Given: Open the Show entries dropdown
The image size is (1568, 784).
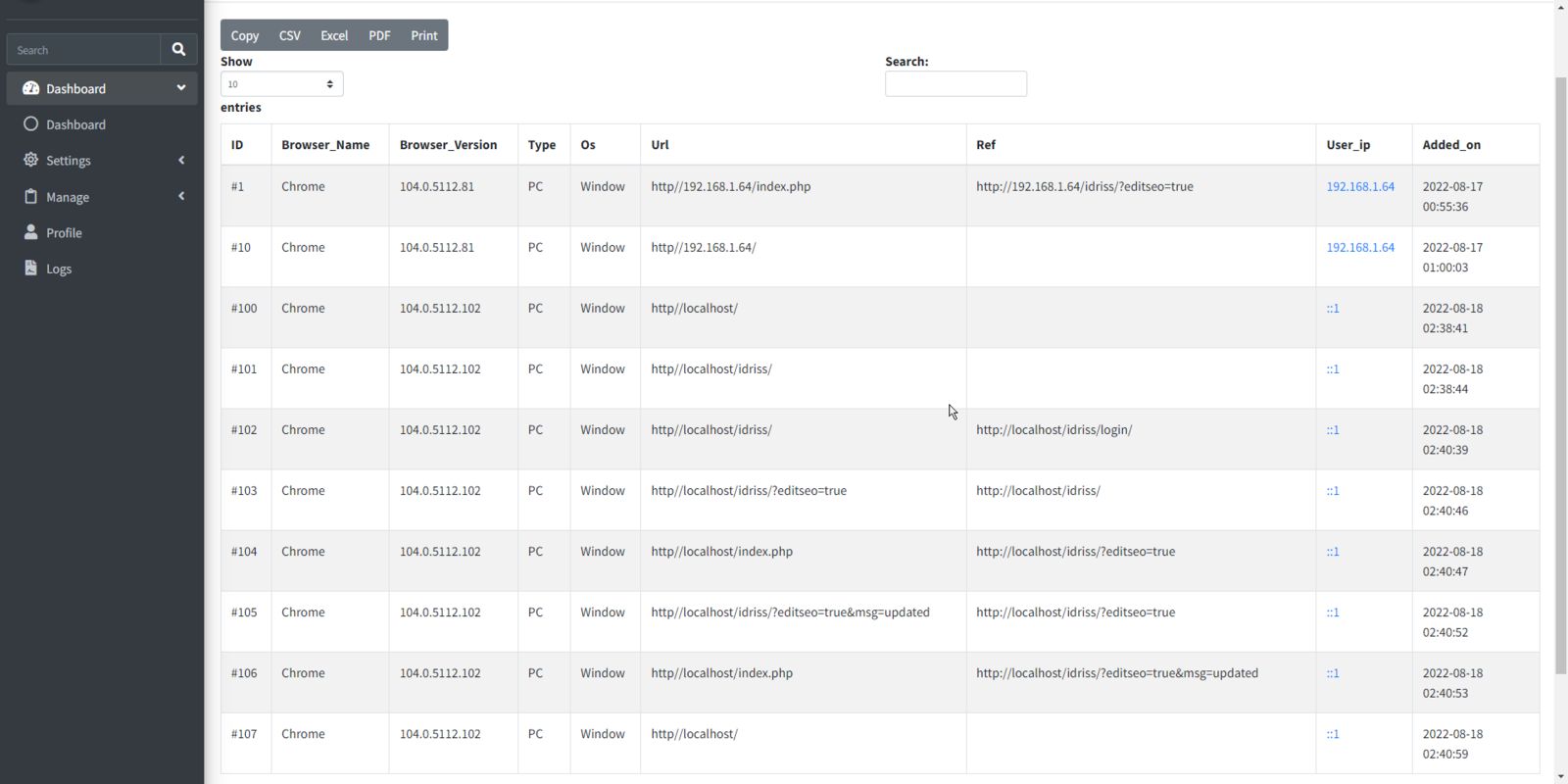Looking at the screenshot, I should [x=281, y=84].
